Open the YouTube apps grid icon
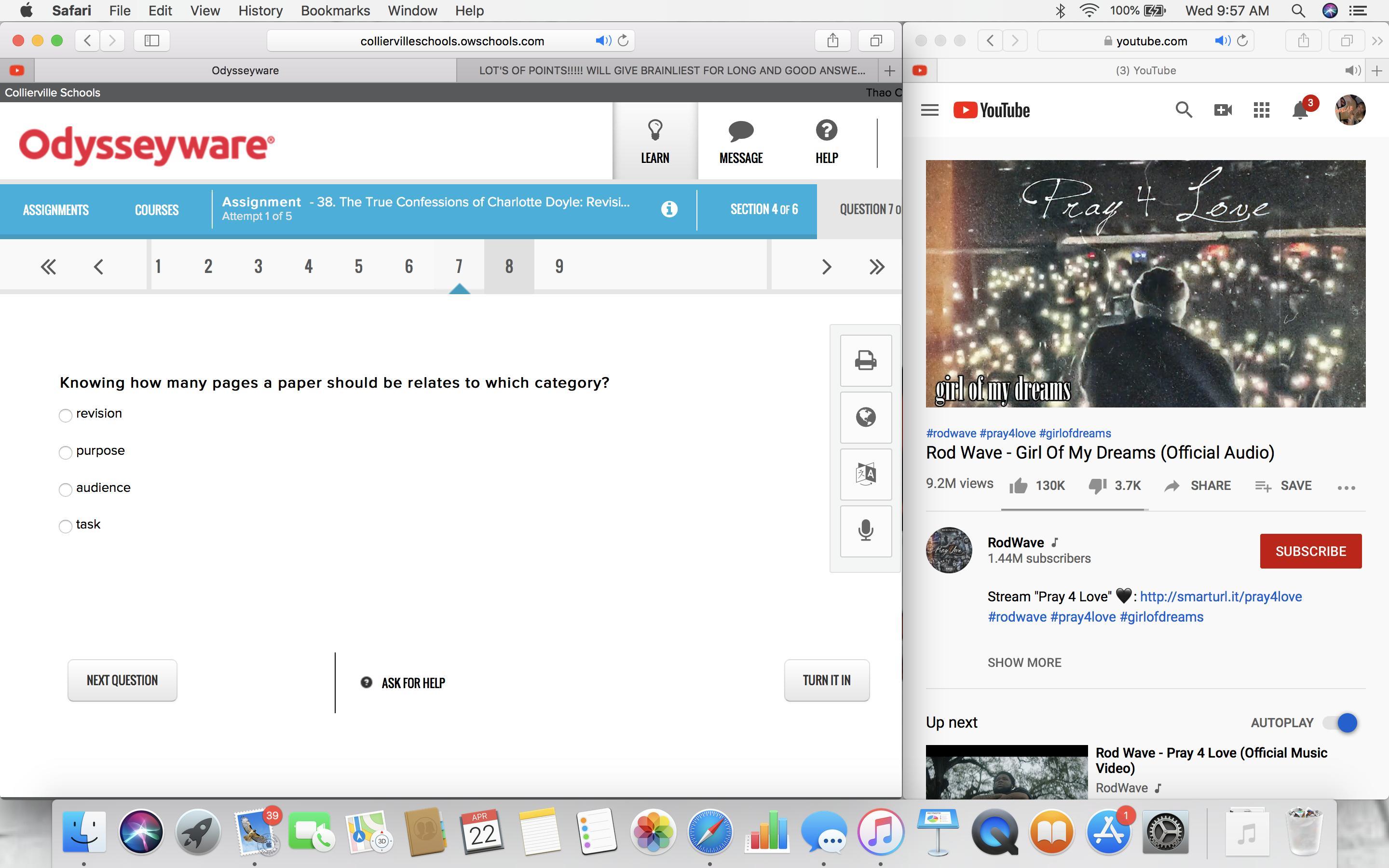1389x868 pixels. [1261, 110]
